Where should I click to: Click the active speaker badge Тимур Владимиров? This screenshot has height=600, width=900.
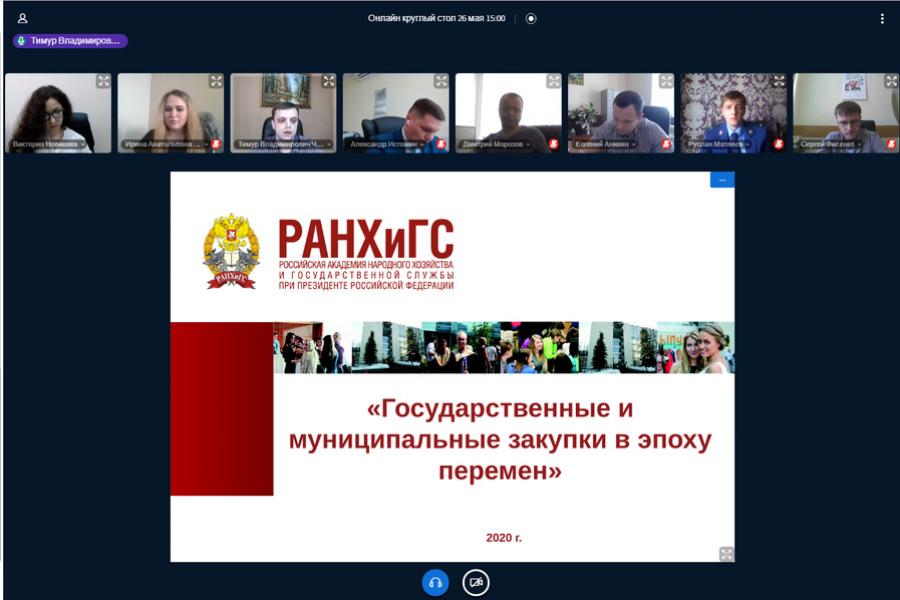click(x=70, y=41)
